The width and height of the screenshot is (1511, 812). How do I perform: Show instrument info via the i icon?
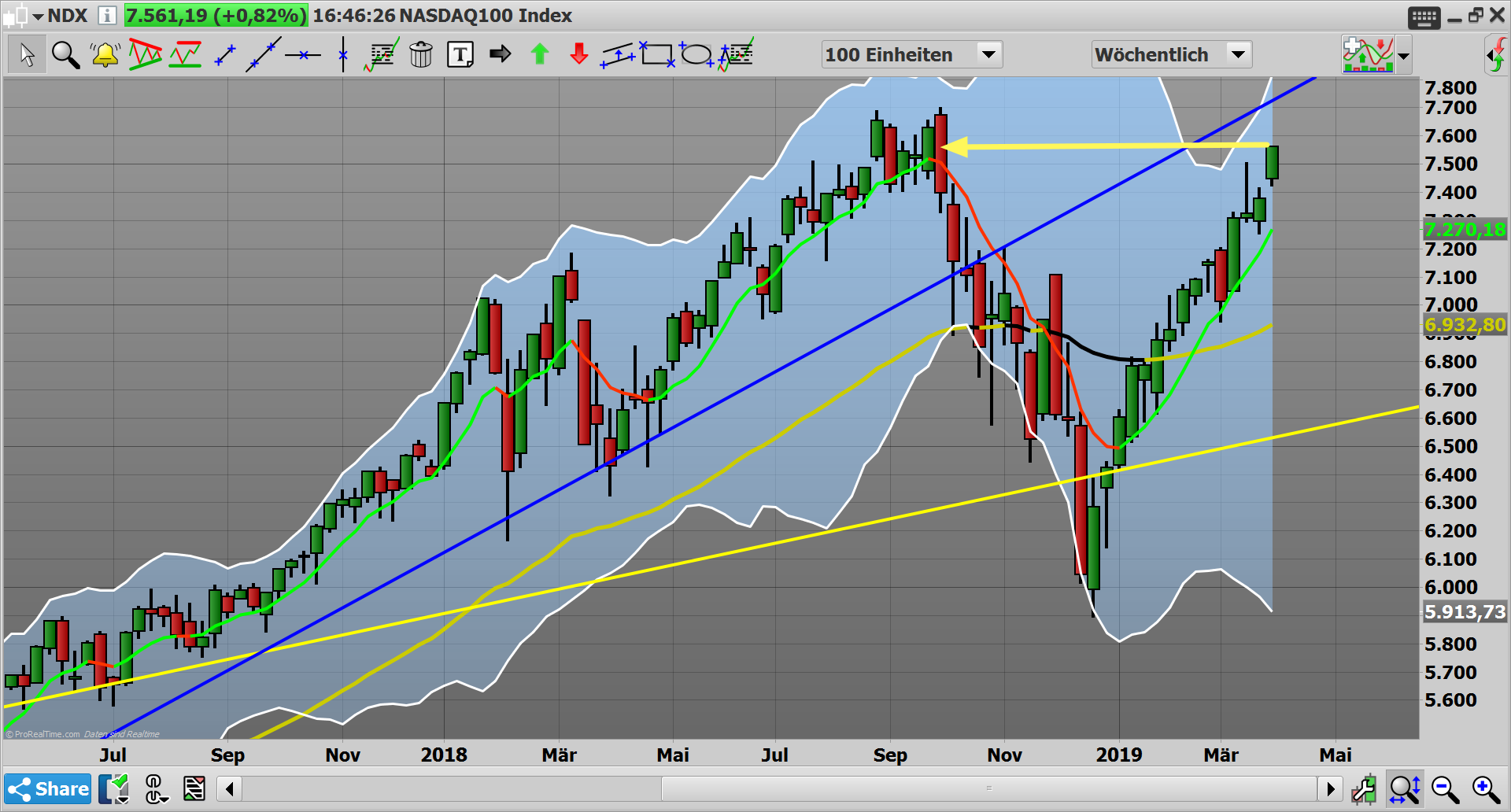click(107, 16)
